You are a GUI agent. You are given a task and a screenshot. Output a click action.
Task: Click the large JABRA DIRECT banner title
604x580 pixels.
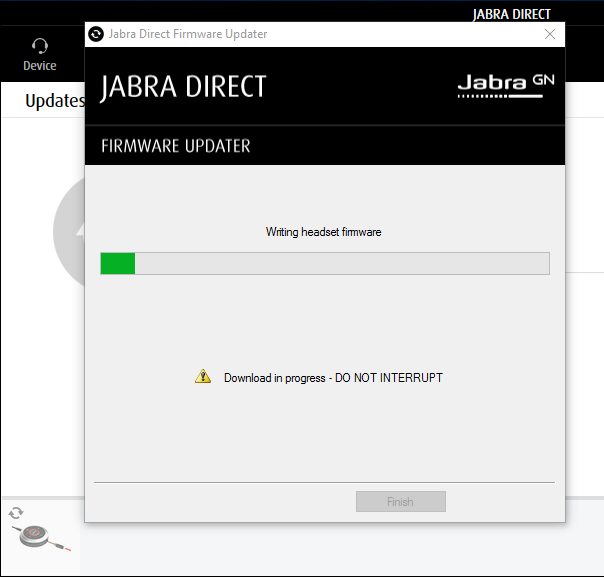click(x=183, y=87)
